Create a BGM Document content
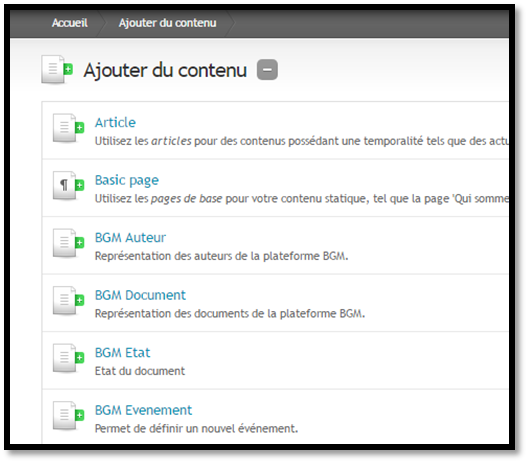Image resolution: width=528 pixels, height=463 pixels. click(x=140, y=295)
